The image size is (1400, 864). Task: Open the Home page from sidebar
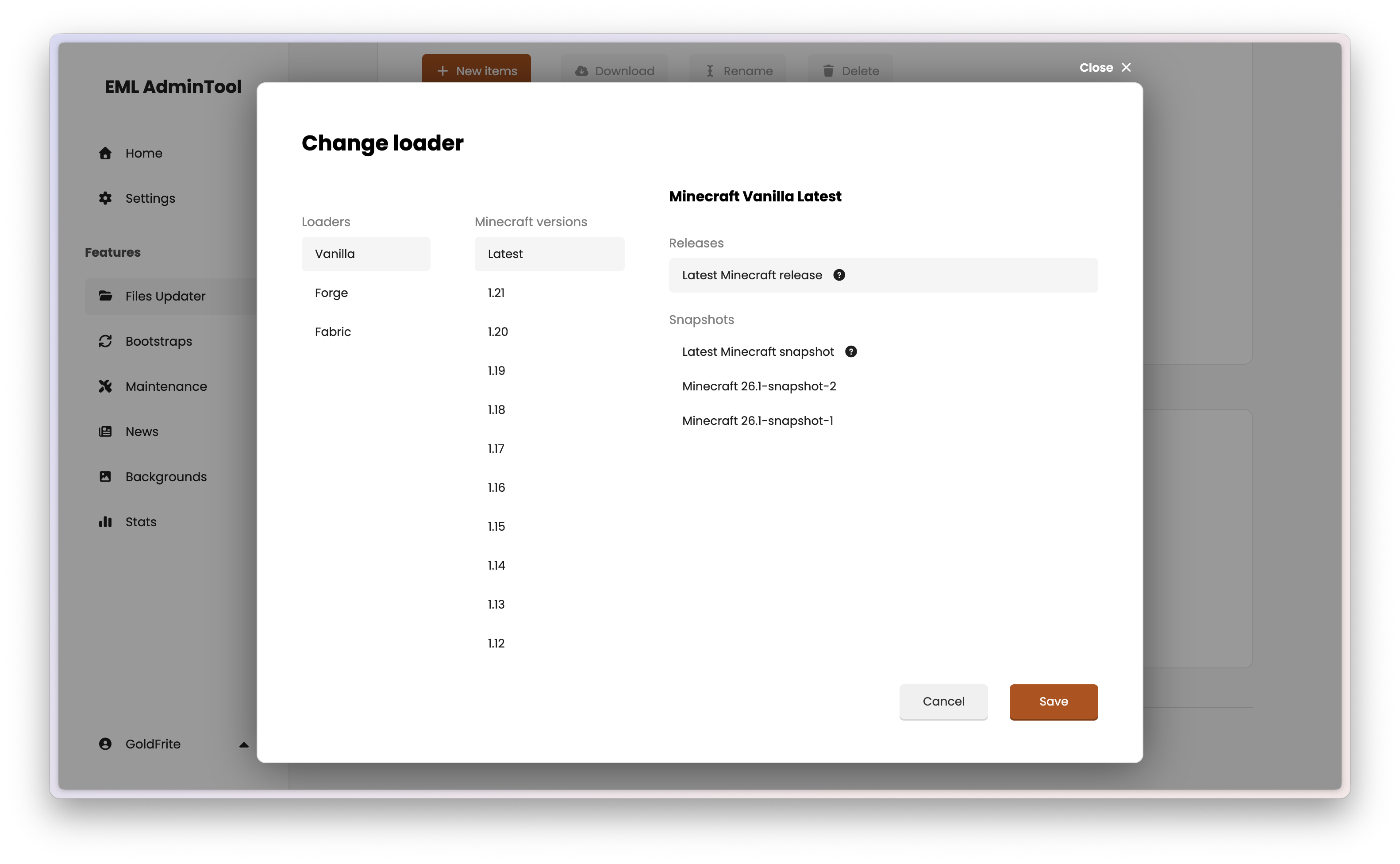pyautogui.click(x=143, y=153)
